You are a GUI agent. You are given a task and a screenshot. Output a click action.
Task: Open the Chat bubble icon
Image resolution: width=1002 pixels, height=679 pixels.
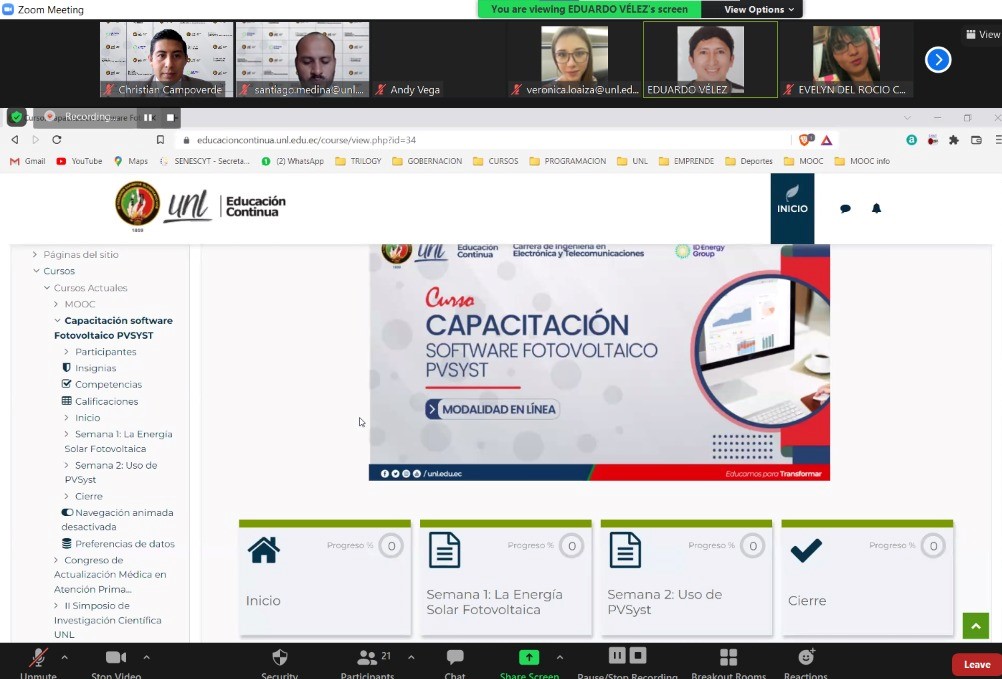[455, 657]
